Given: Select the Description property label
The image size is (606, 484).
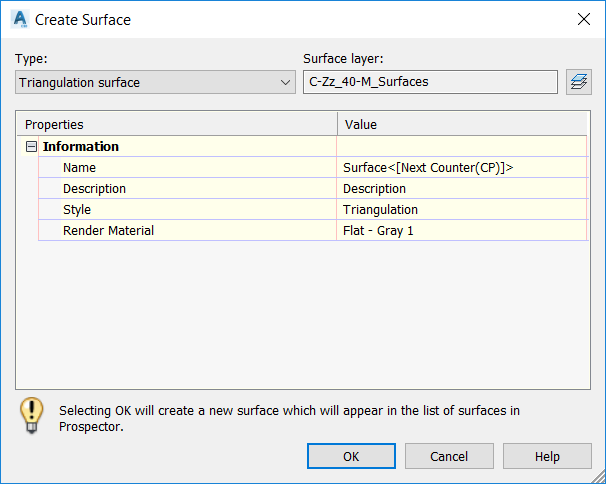Looking at the screenshot, I should click(94, 189).
